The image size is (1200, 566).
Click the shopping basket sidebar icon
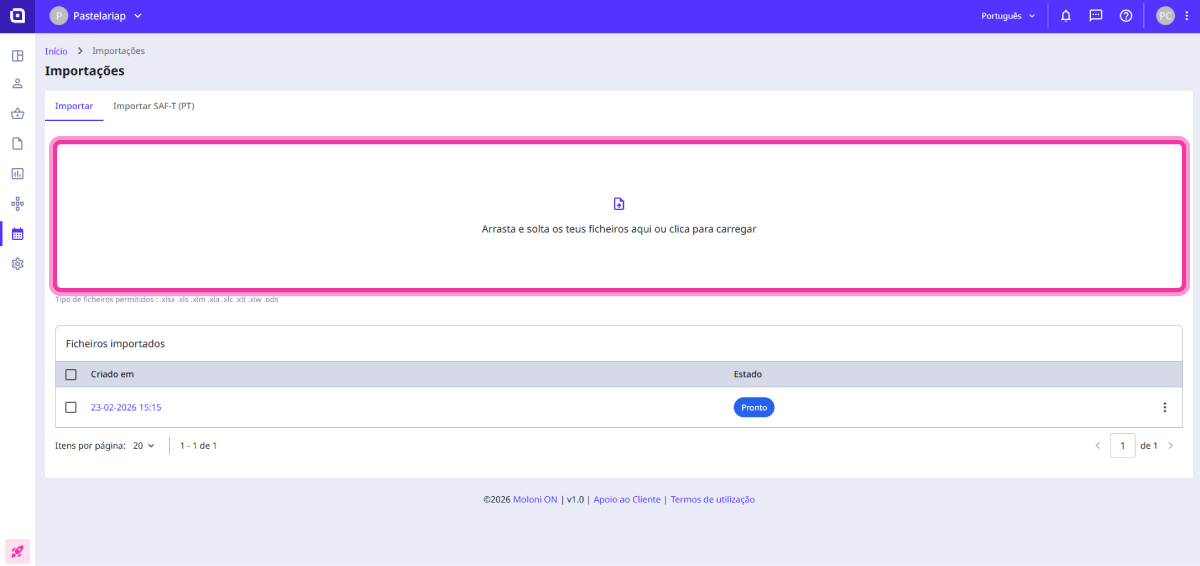[17, 114]
